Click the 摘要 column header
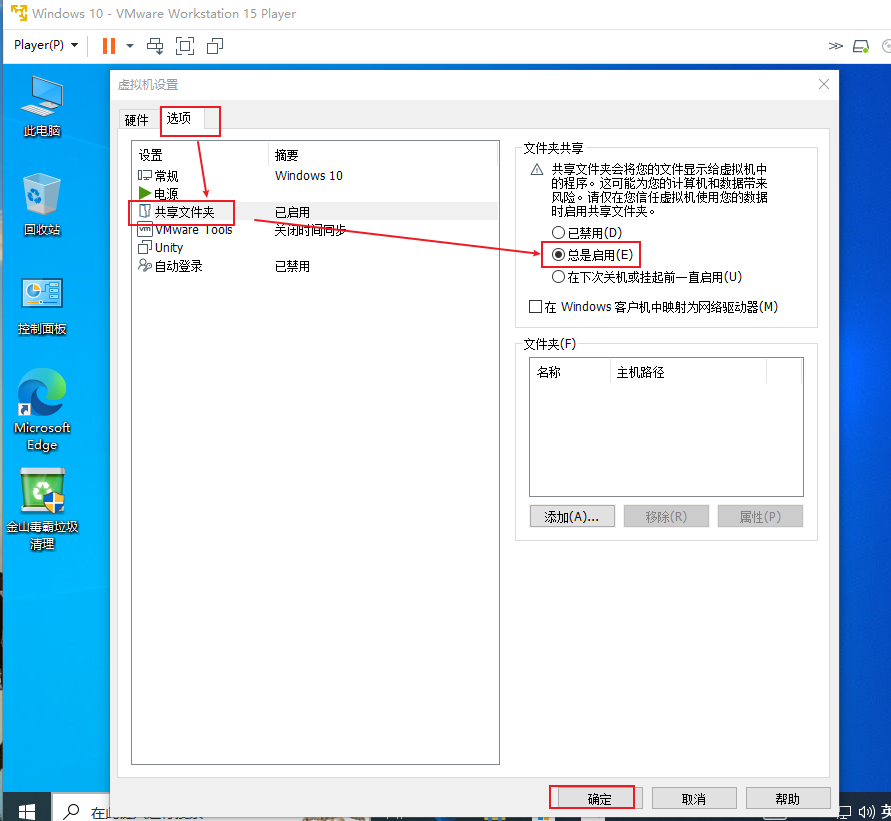891x821 pixels. (x=382, y=155)
